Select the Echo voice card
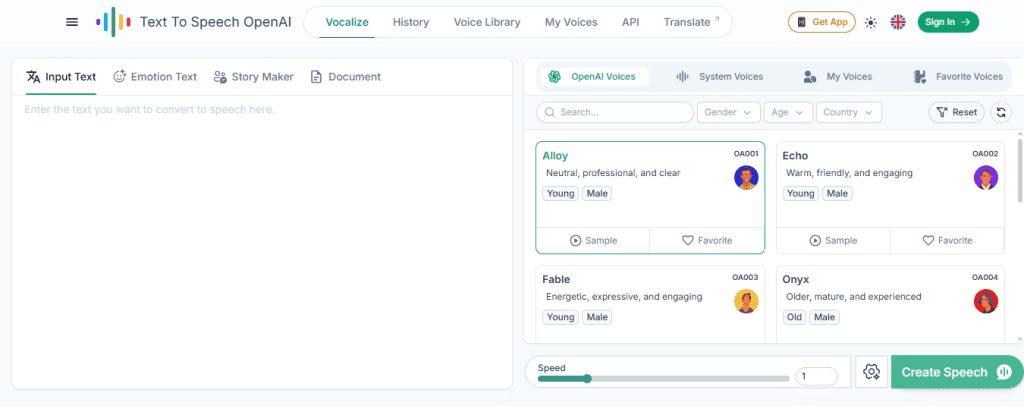Image resolution: width=1024 pixels, height=406 pixels. 890,197
